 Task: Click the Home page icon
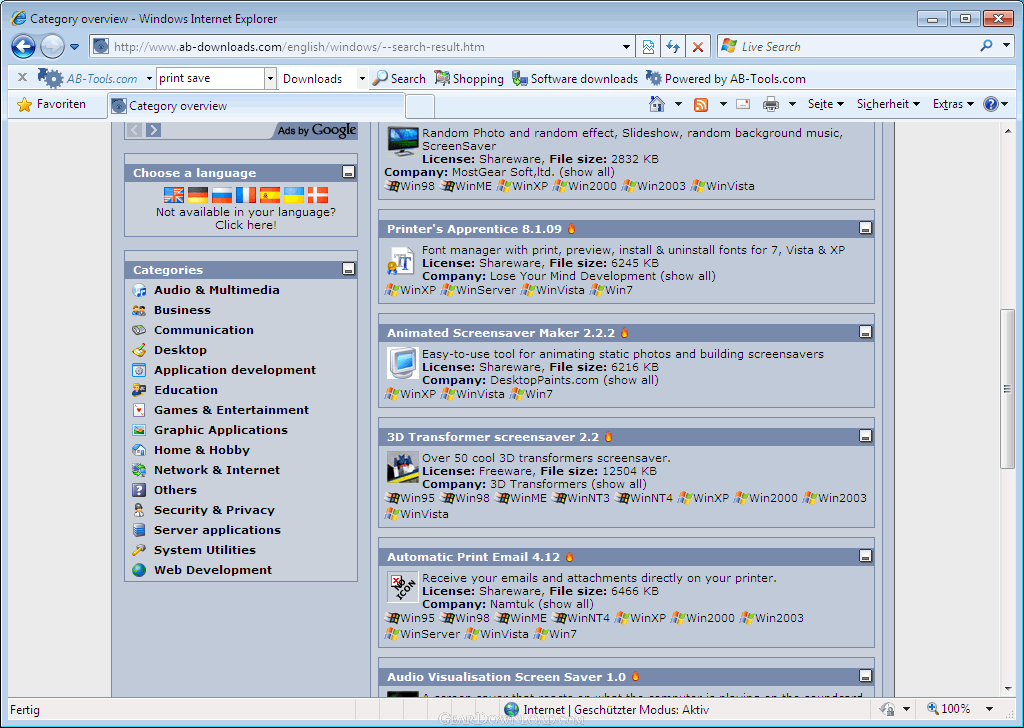click(x=657, y=104)
